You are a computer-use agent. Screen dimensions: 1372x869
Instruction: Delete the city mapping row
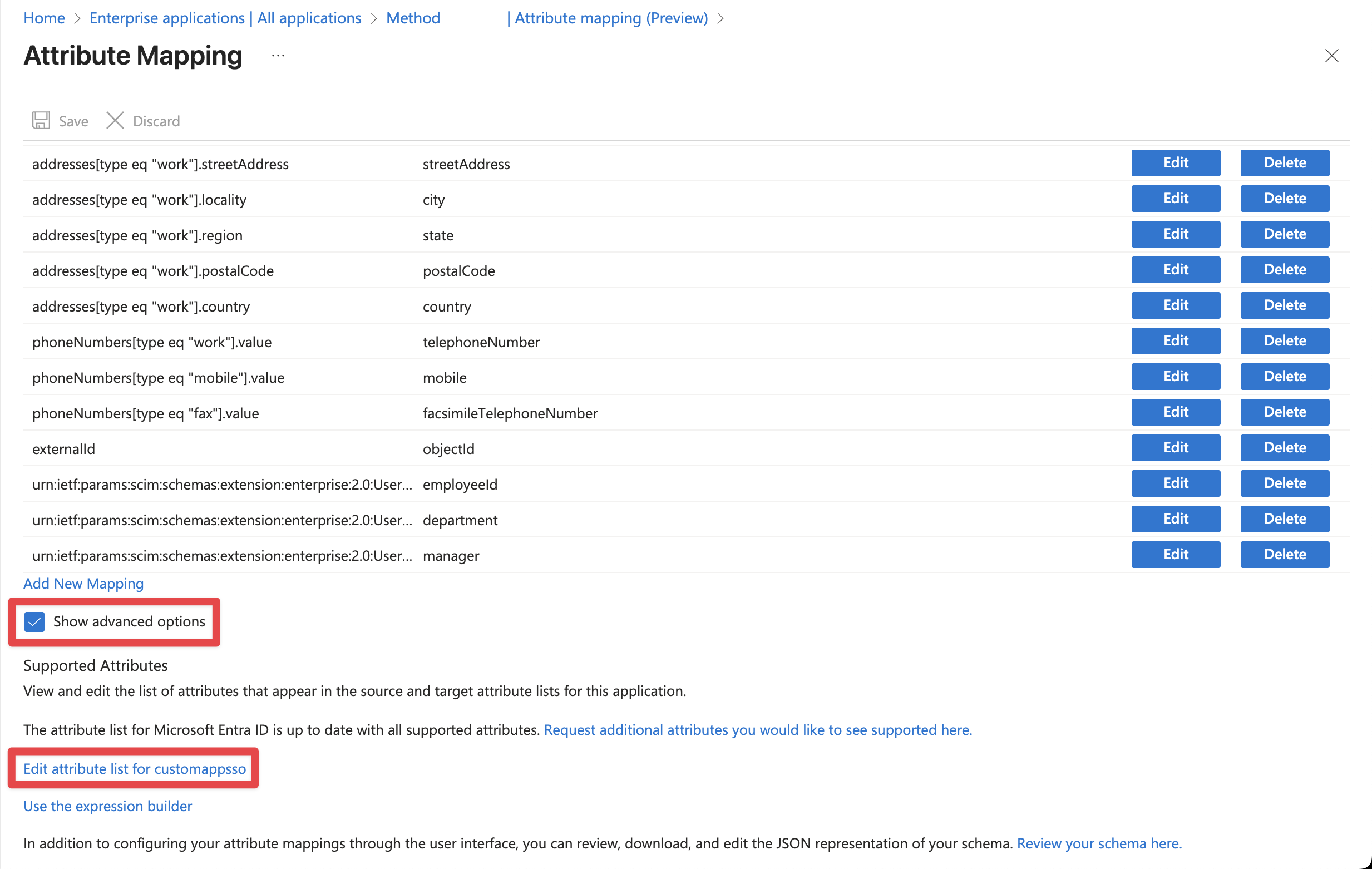1284,198
